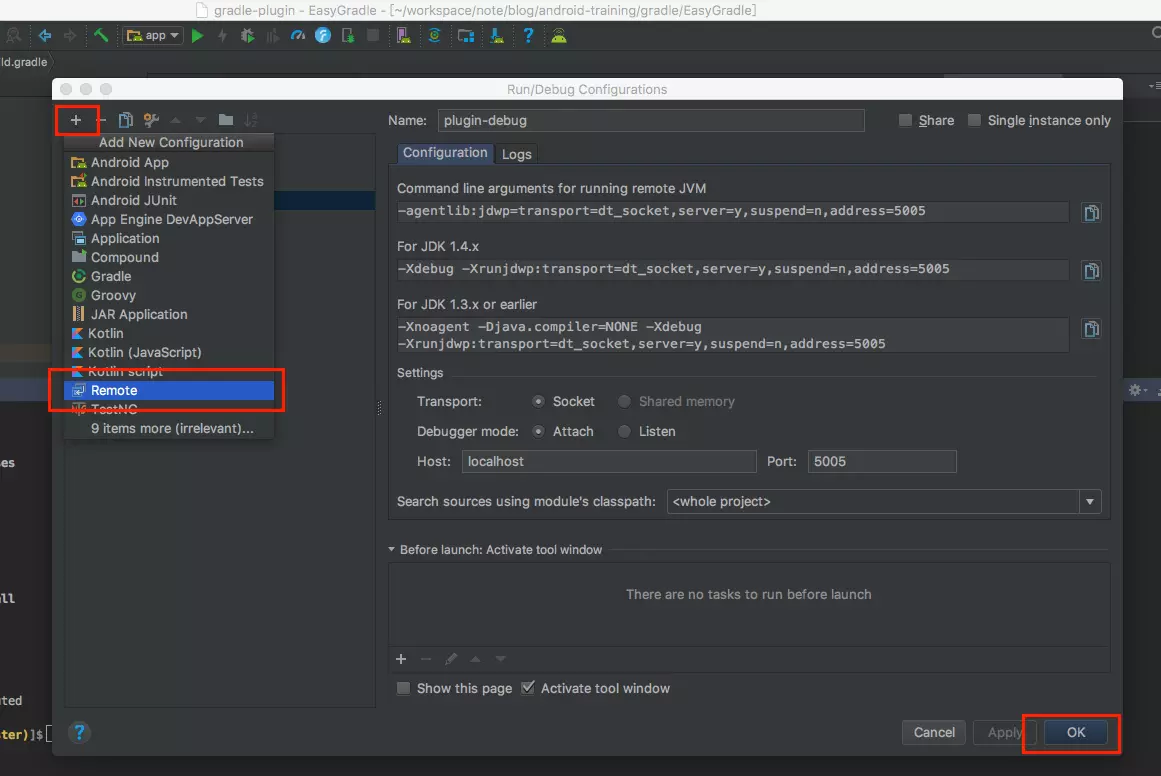Screen dimensions: 1161x776
Task: Click the Android robot icon at toolbar end
Action: coord(559,36)
